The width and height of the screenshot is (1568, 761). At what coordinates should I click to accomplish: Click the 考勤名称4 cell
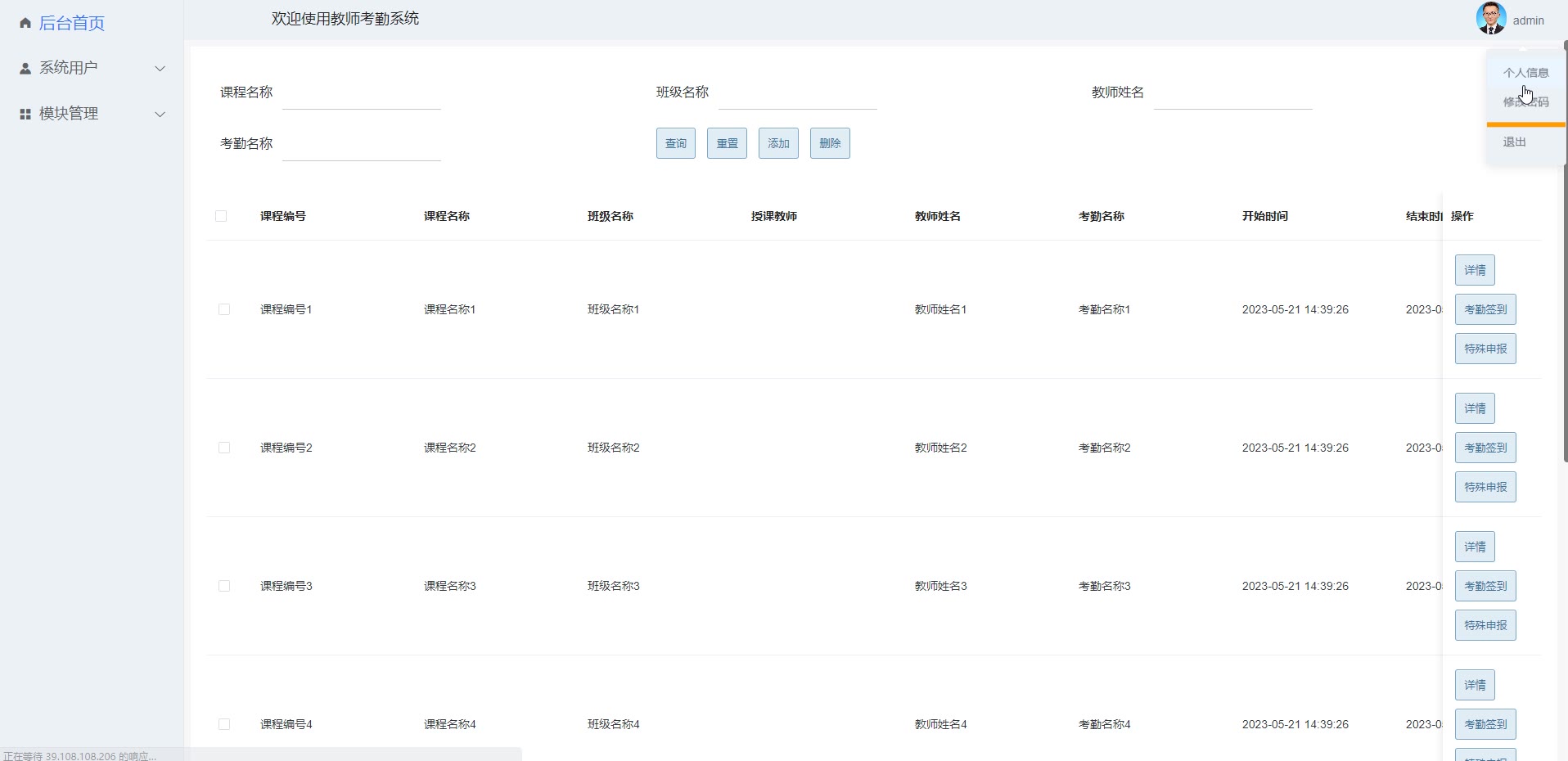pyautogui.click(x=1105, y=724)
